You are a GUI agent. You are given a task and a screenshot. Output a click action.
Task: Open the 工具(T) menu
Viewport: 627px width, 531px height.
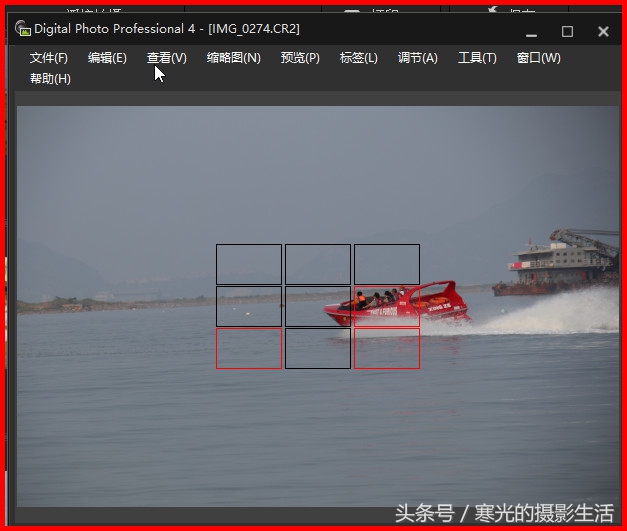[x=477, y=58]
